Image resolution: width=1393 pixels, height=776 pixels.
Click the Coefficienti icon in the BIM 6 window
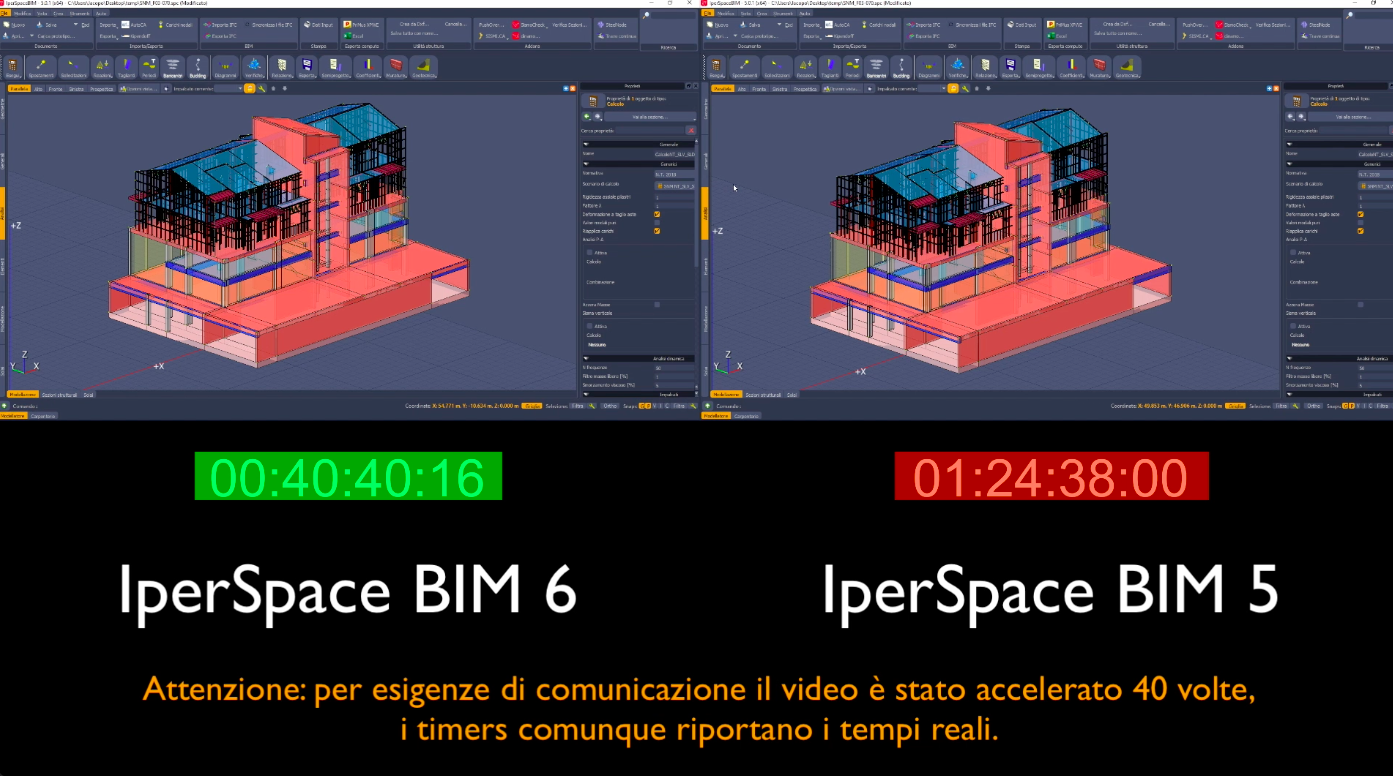pyautogui.click(x=368, y=67)
